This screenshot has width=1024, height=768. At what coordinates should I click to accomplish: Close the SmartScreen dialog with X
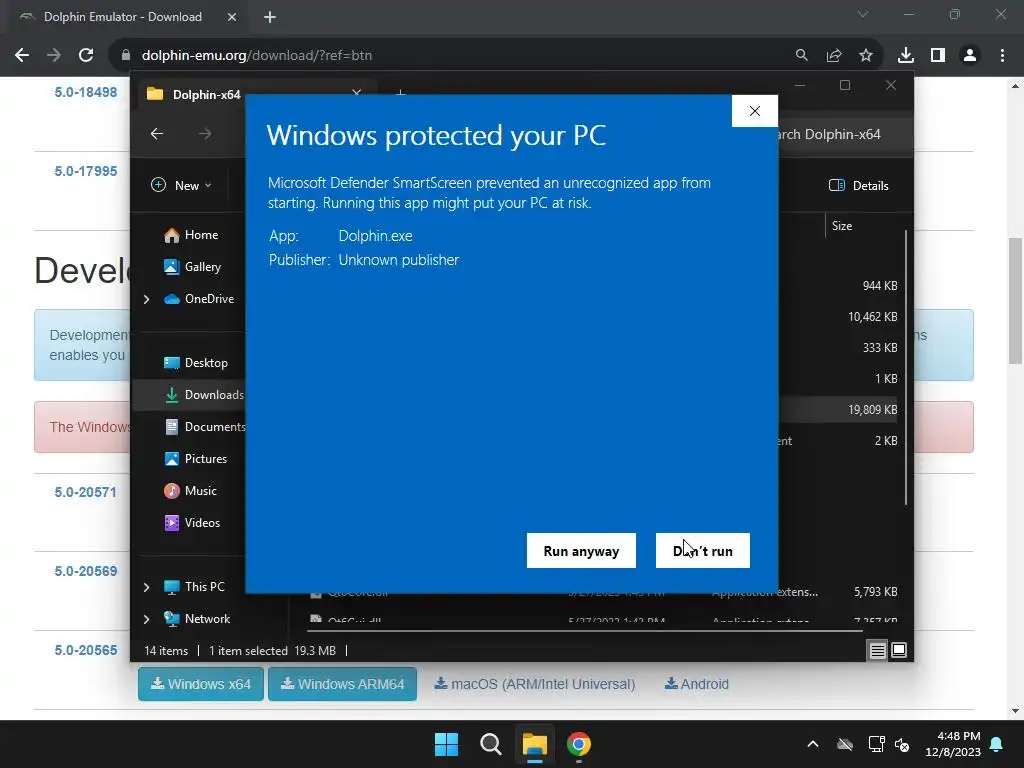[x=754, y=111]
